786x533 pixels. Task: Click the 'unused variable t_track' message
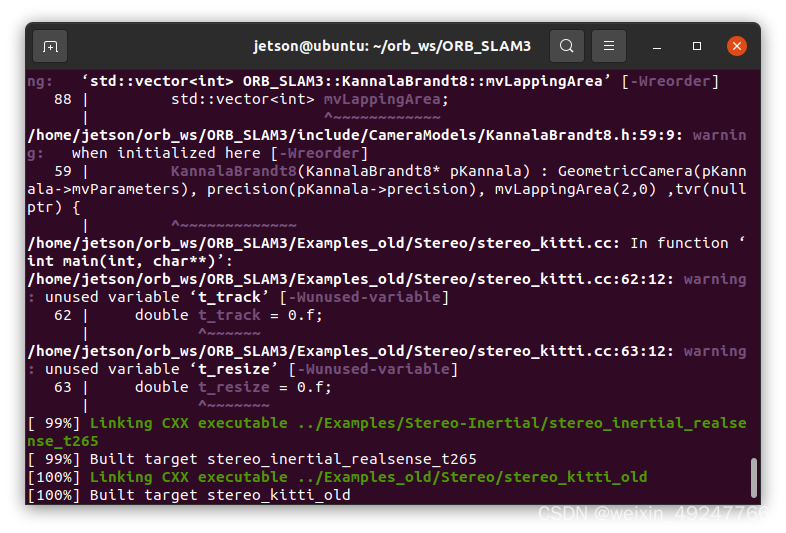tap(247, 297)
